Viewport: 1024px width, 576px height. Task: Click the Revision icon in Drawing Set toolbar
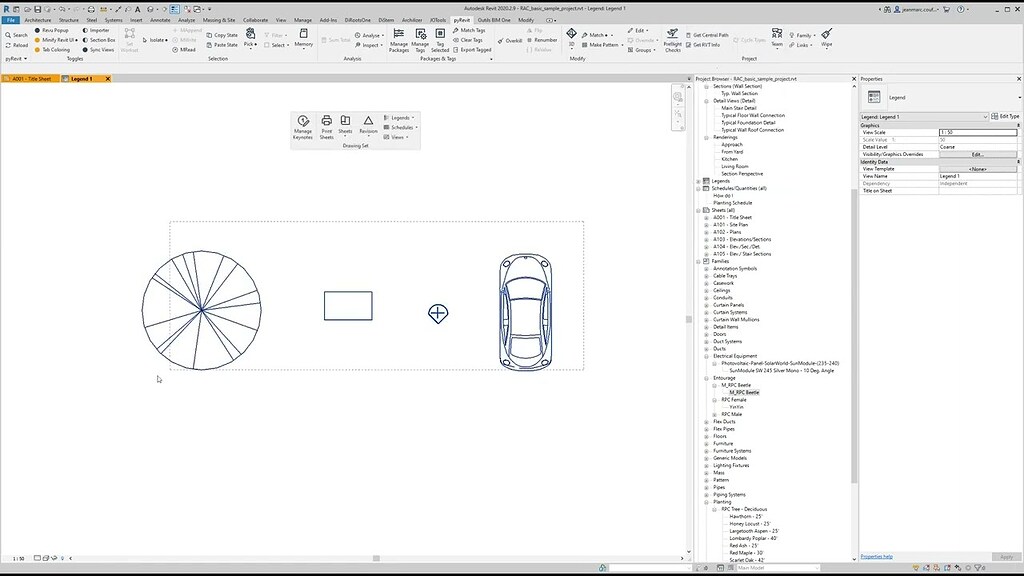click(368, 122)
